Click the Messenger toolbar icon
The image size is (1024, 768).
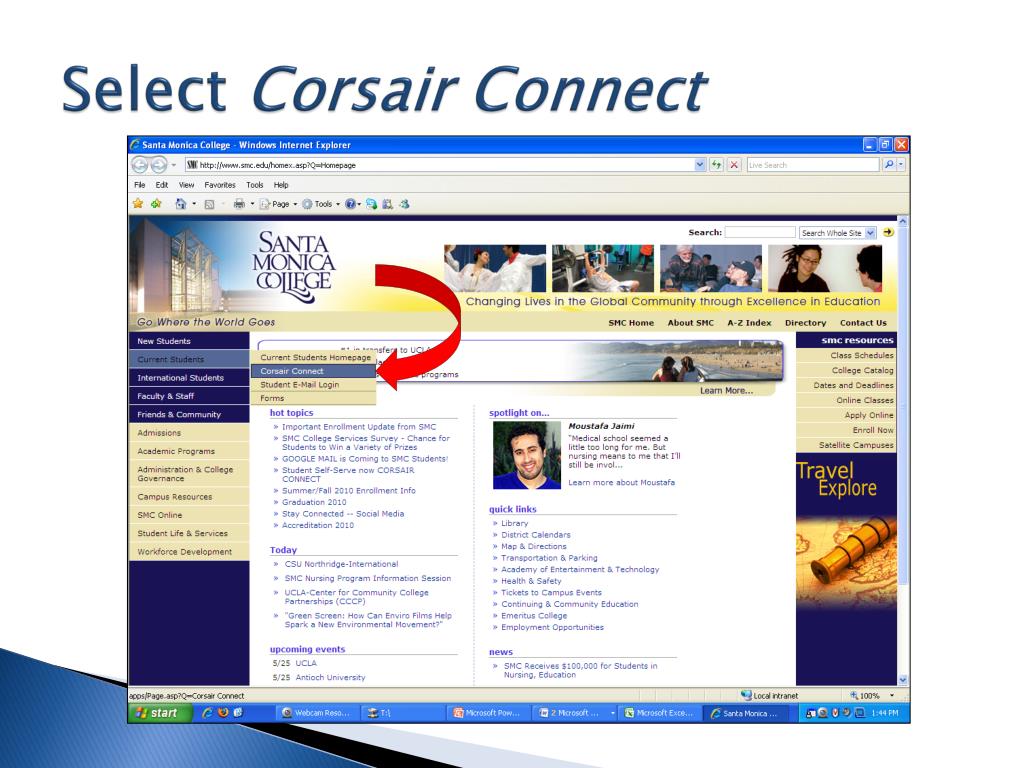[x=405, y=204]
